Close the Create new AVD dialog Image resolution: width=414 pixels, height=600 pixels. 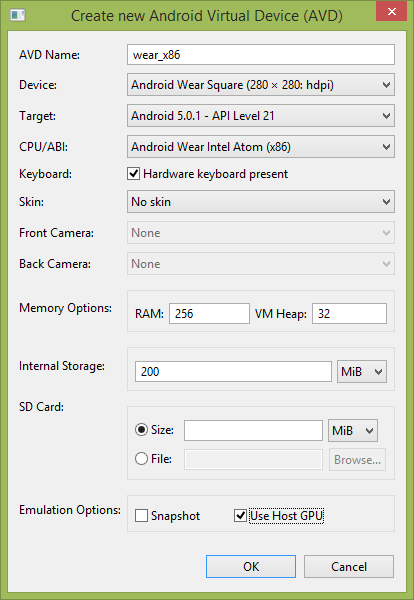click(x=391, y=11)
